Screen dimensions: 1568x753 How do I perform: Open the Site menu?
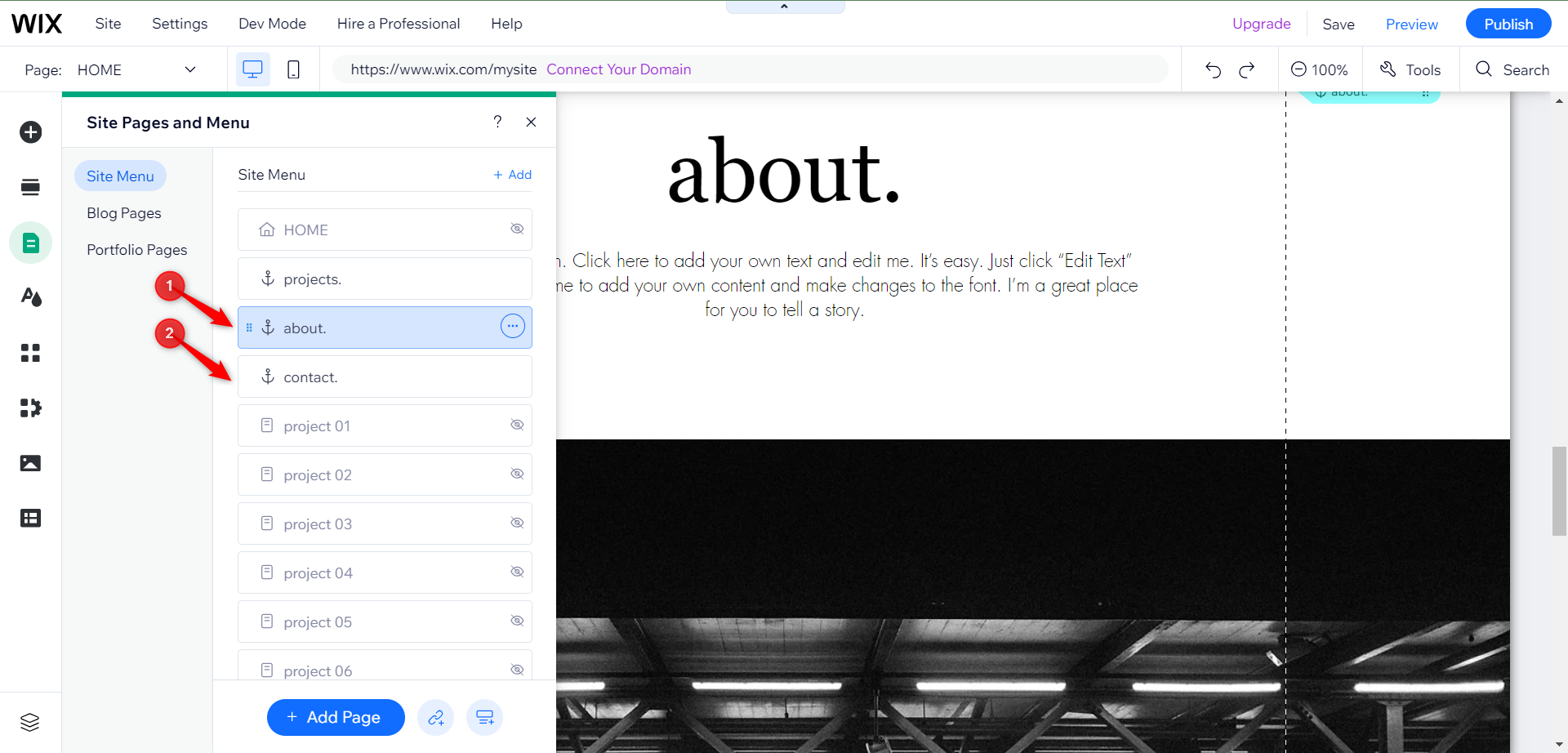(x=108, y=24)
